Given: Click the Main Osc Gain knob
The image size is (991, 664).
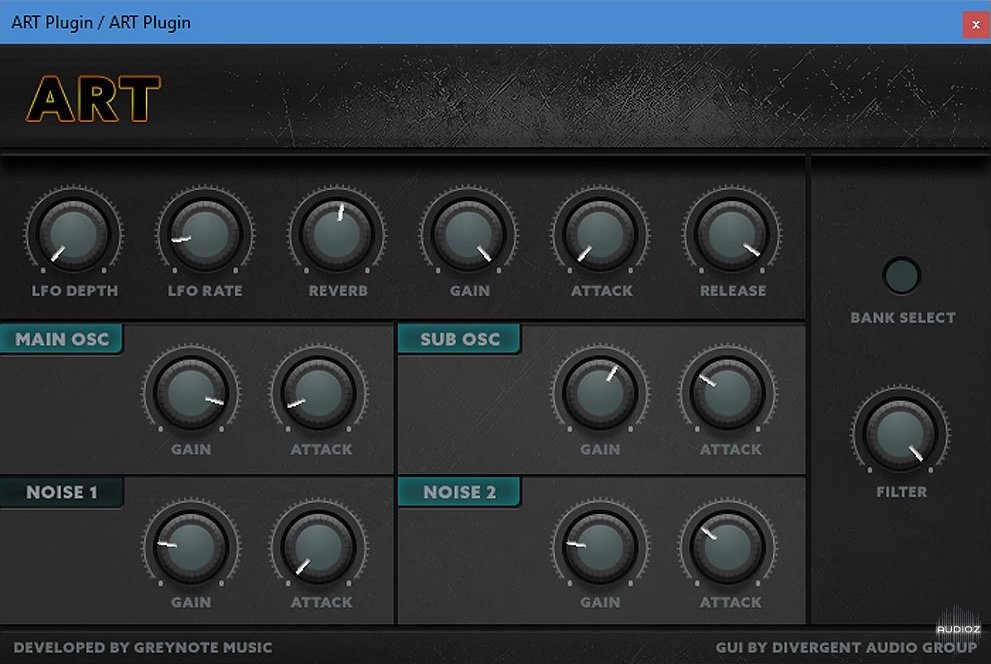Looking at the screenshot, I should click(190, 392).
